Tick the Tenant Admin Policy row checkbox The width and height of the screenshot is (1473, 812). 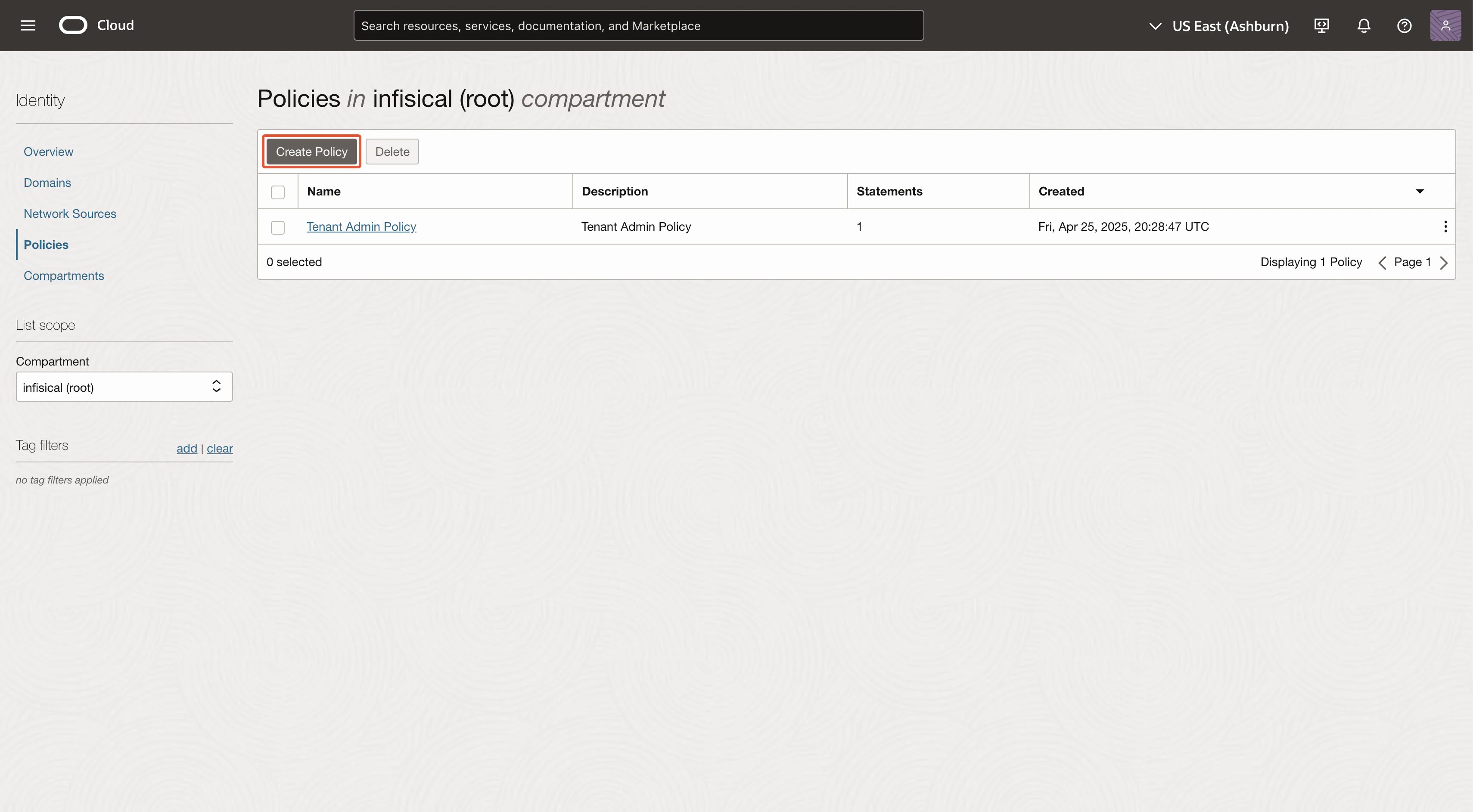(278, 227)
